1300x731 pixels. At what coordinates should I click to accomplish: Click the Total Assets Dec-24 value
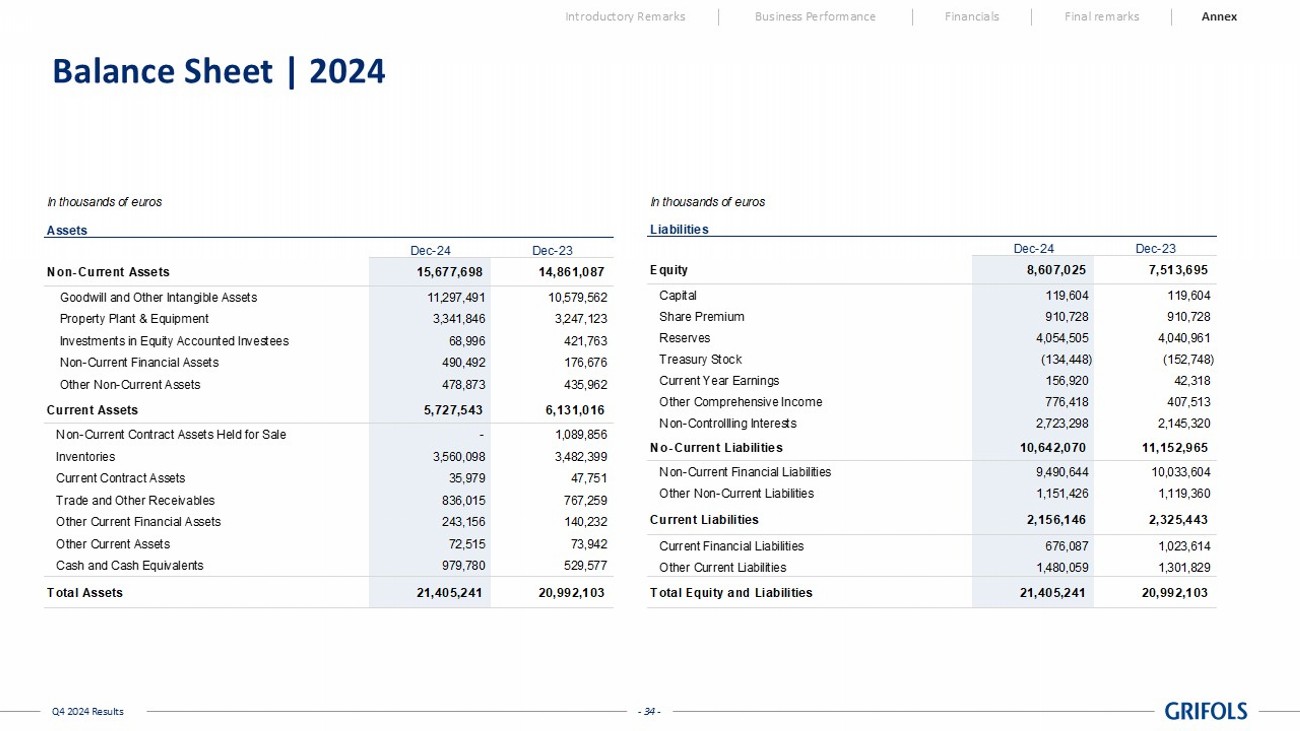449,592
